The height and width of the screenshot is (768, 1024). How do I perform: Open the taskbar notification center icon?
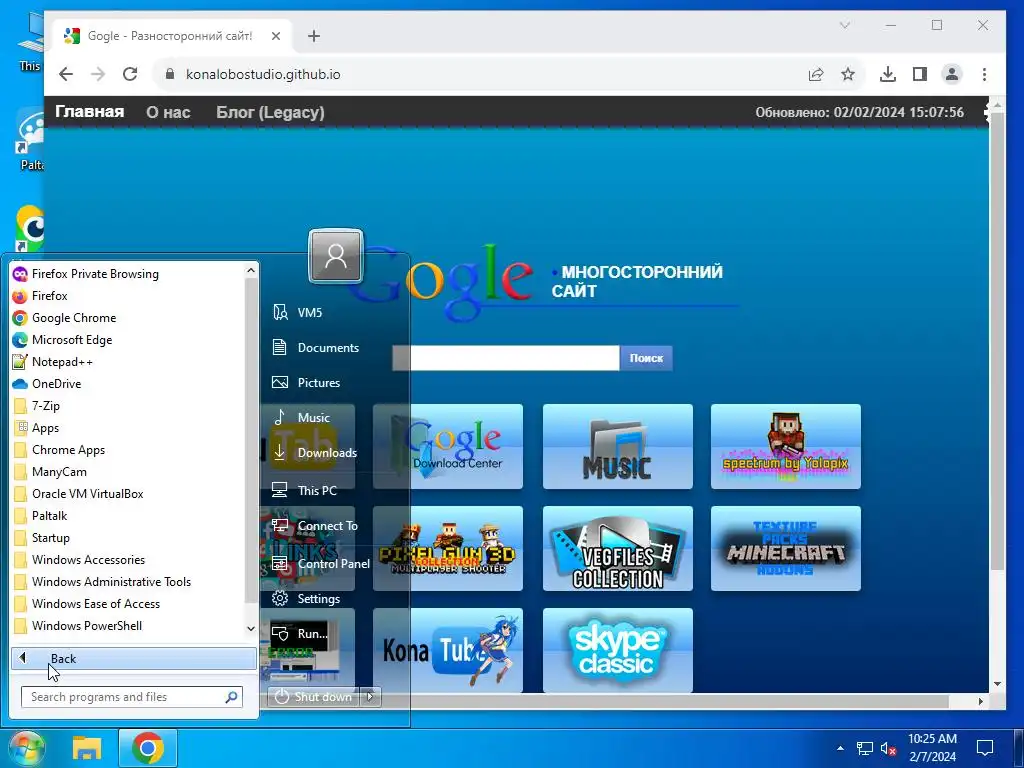985,748
